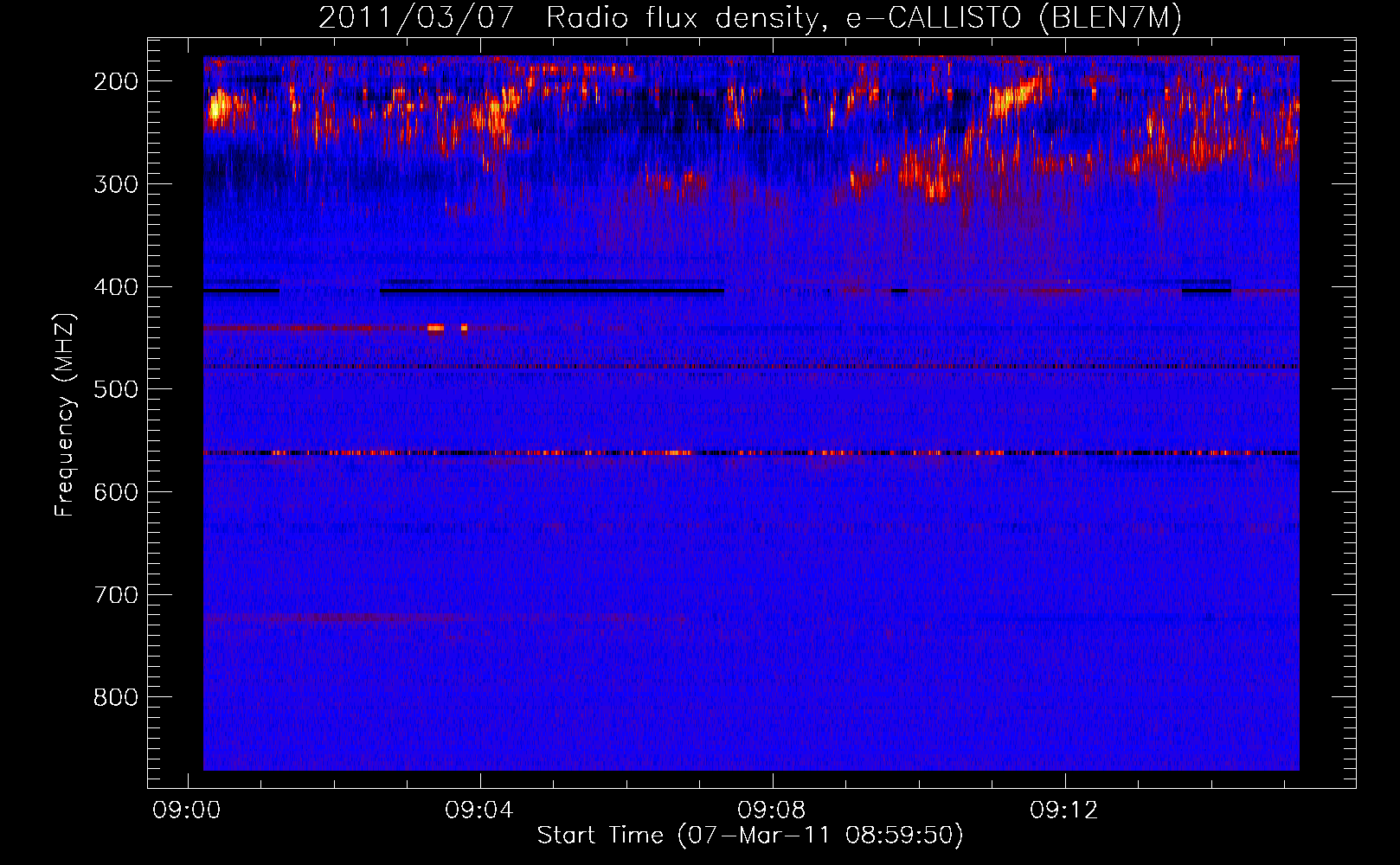Click the 500 frequency tick label
Image resolution: width=1400 pixels, height=865 pixels.
[116, 389]
